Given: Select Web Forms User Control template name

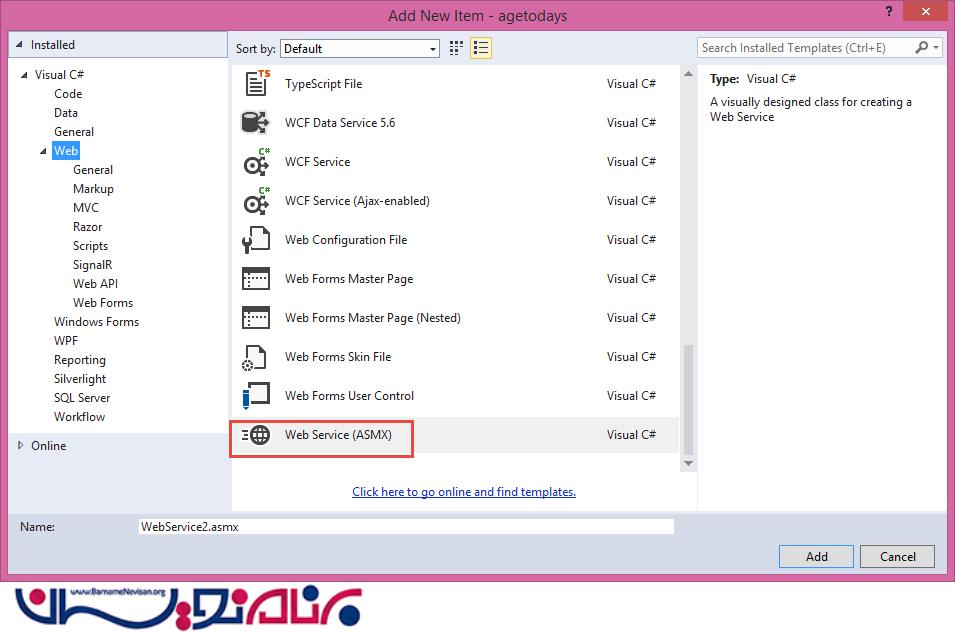Looking at the screenshot, I should coord(349,396).
